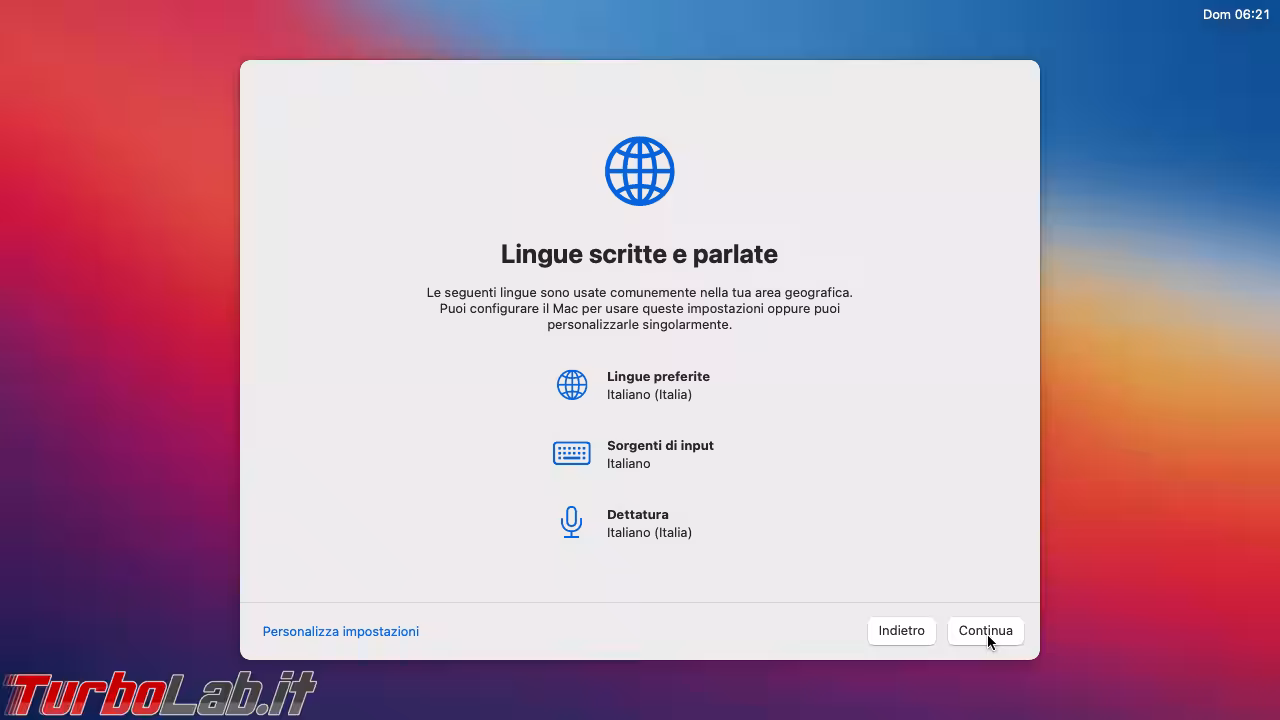Viewport: 1280px width, 720px height.
Task: Click the Italiano (Italia) value under Dettatura
Action: pyautogui.click(x=649, y=533)
